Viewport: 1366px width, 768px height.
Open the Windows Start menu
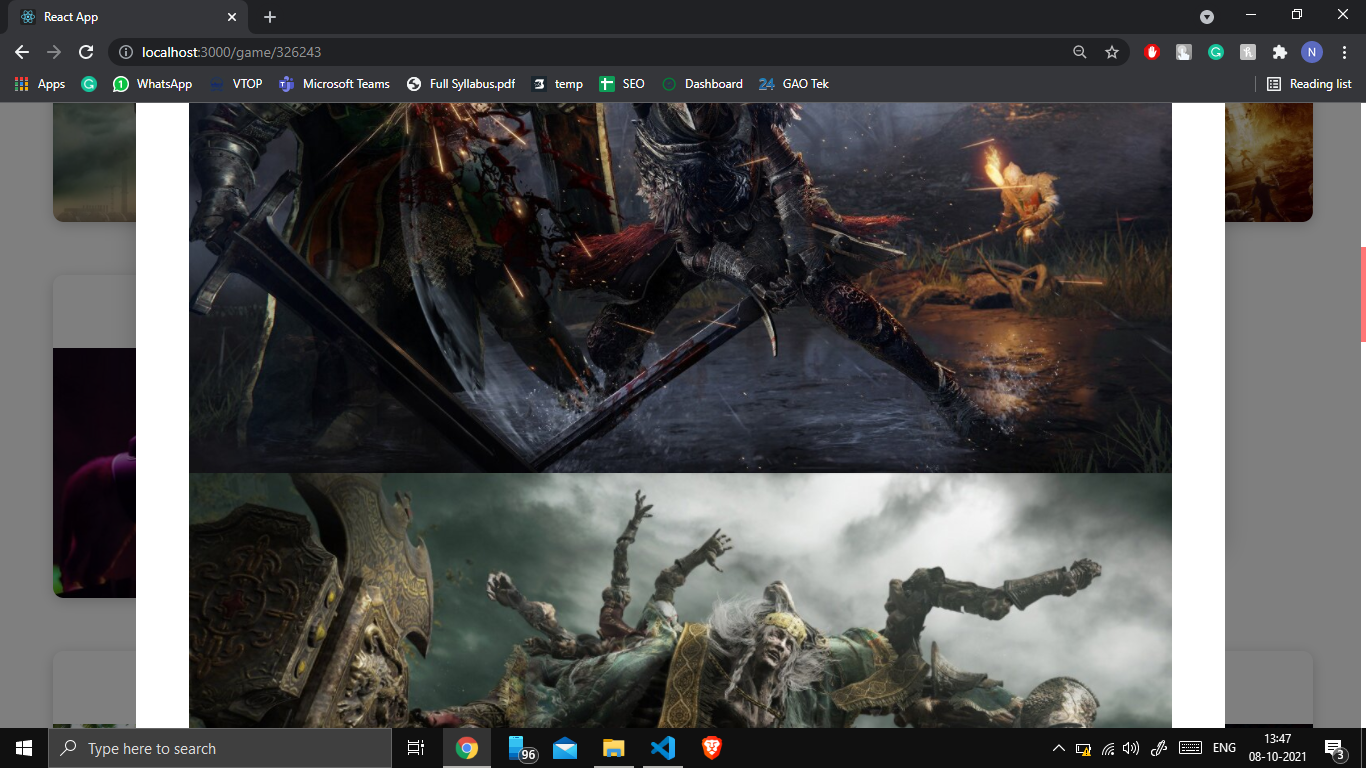pyautogui.click(x=24, y=748)
